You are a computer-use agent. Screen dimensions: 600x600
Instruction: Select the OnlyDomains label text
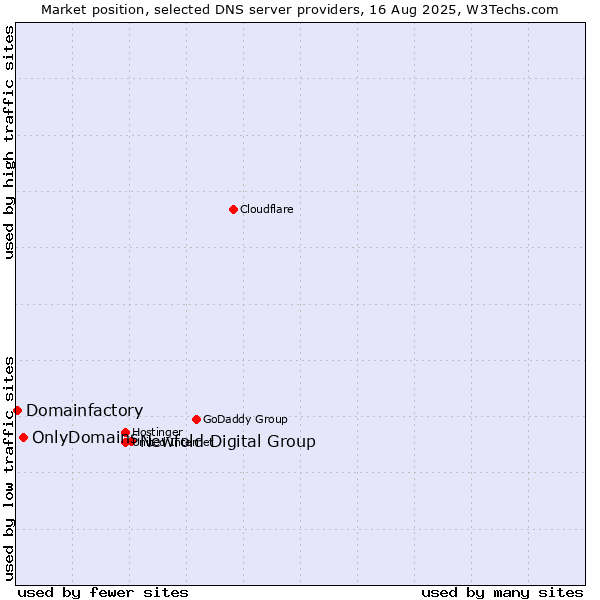[83, 437]
